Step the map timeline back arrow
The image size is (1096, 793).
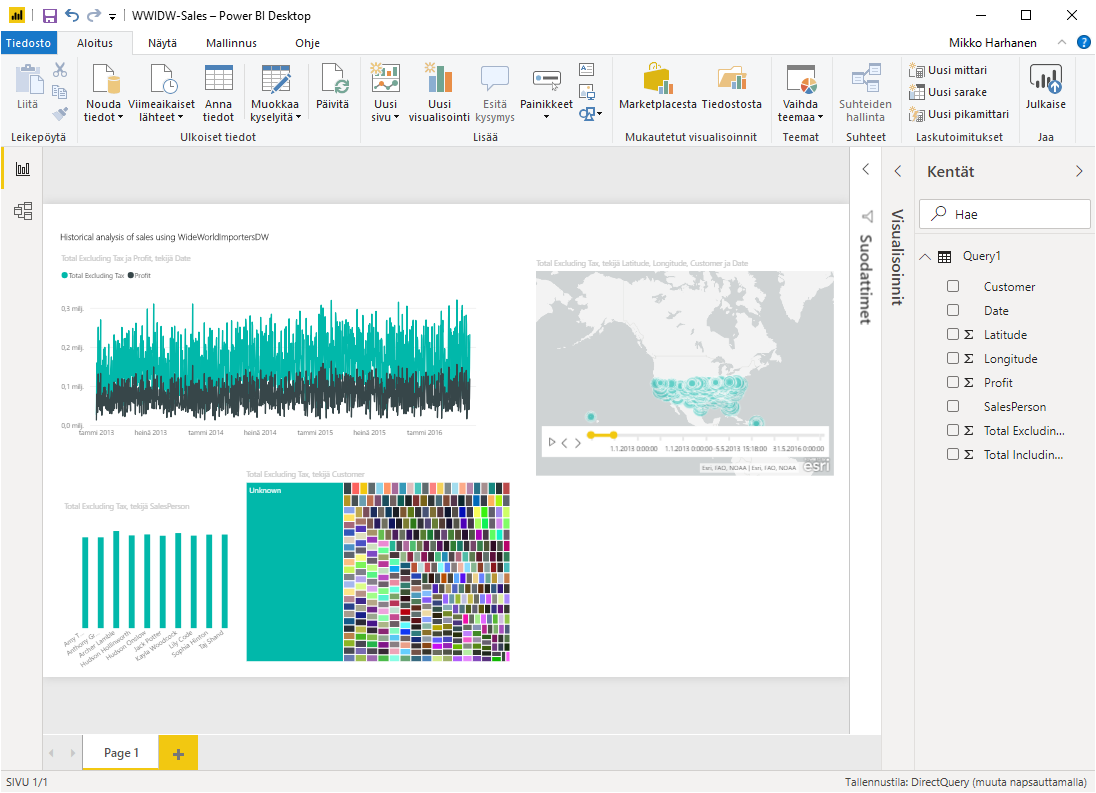[565, 442]
